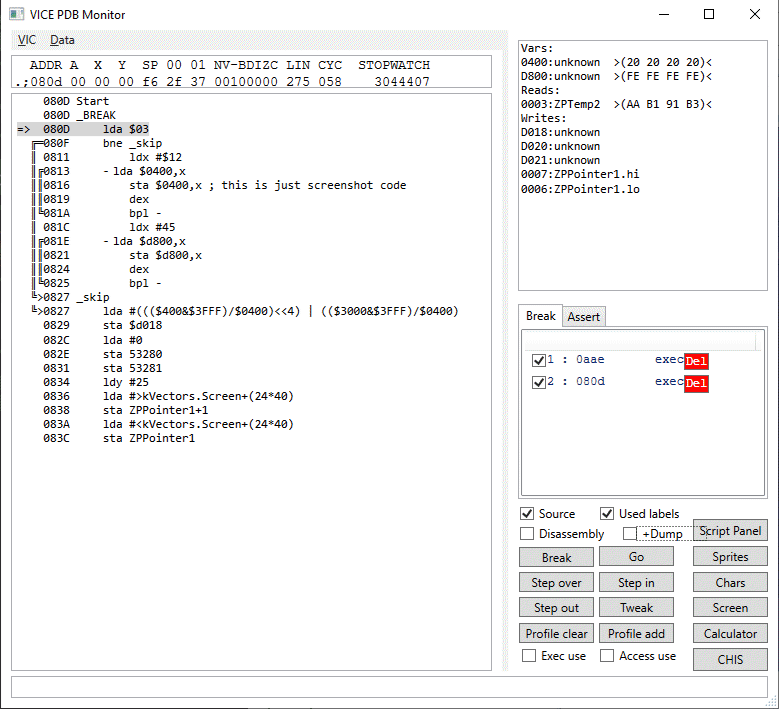Open the Chars viewer
Screen dimensions: 779x710
click(x=730, y=583)
